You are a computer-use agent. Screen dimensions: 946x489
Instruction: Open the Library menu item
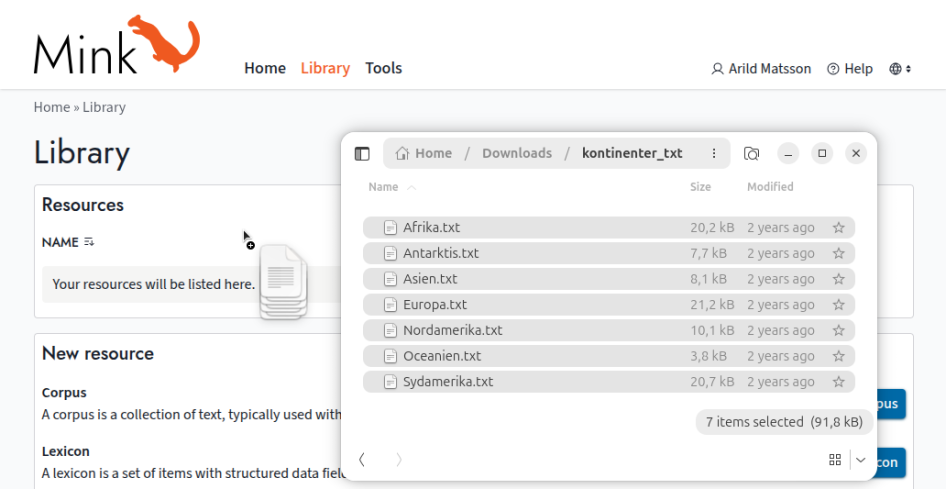coord(325,68)
